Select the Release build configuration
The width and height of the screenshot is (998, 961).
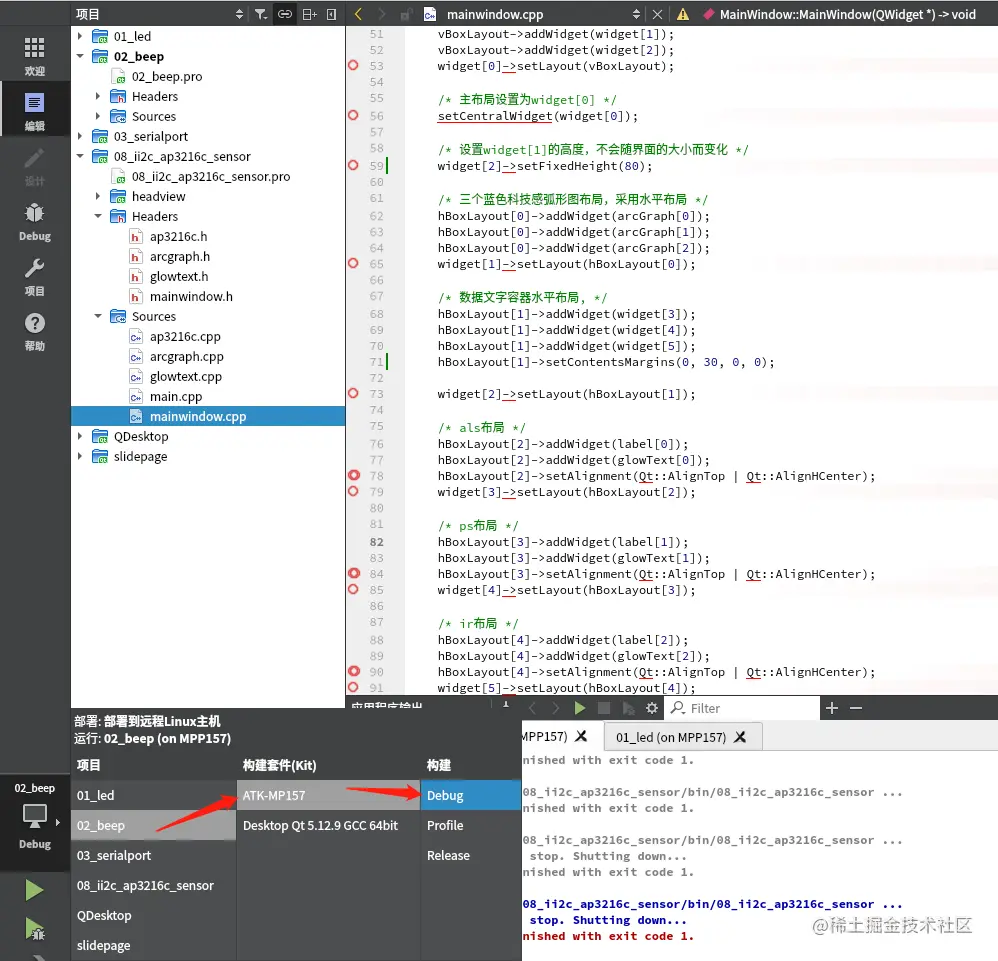pos(471,855)
